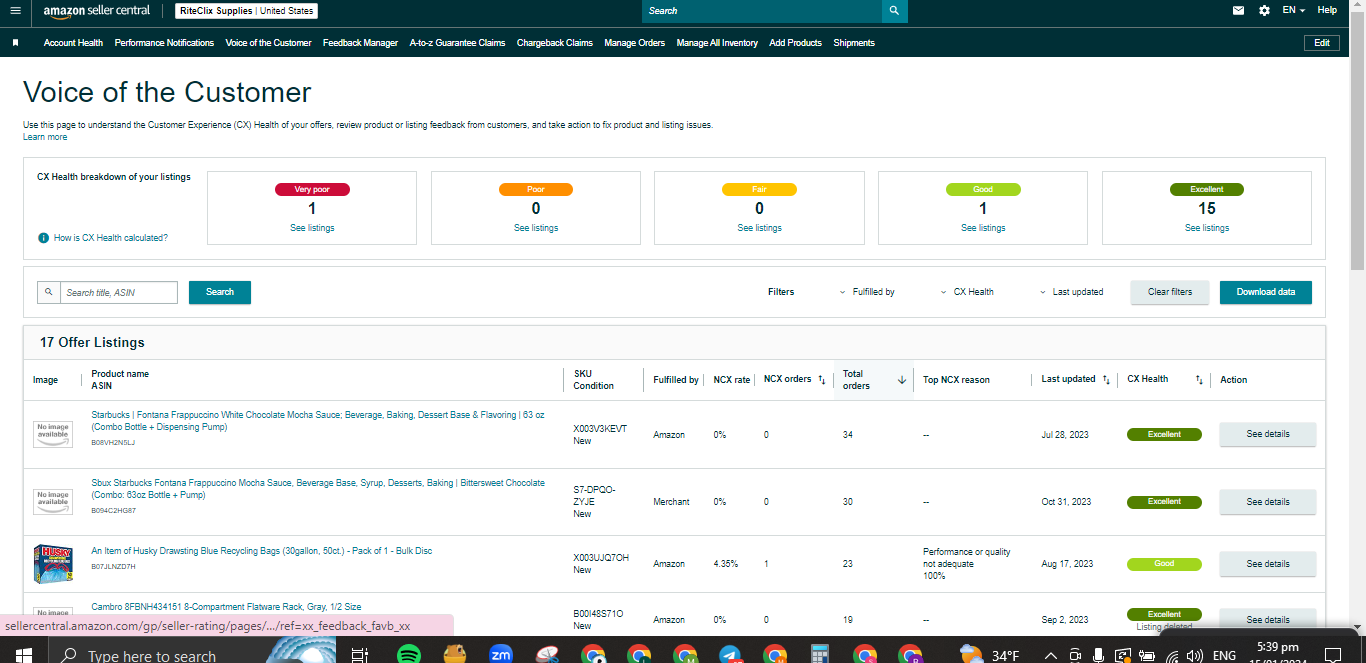Click the volume icon in system tray

coord(1194,656)
